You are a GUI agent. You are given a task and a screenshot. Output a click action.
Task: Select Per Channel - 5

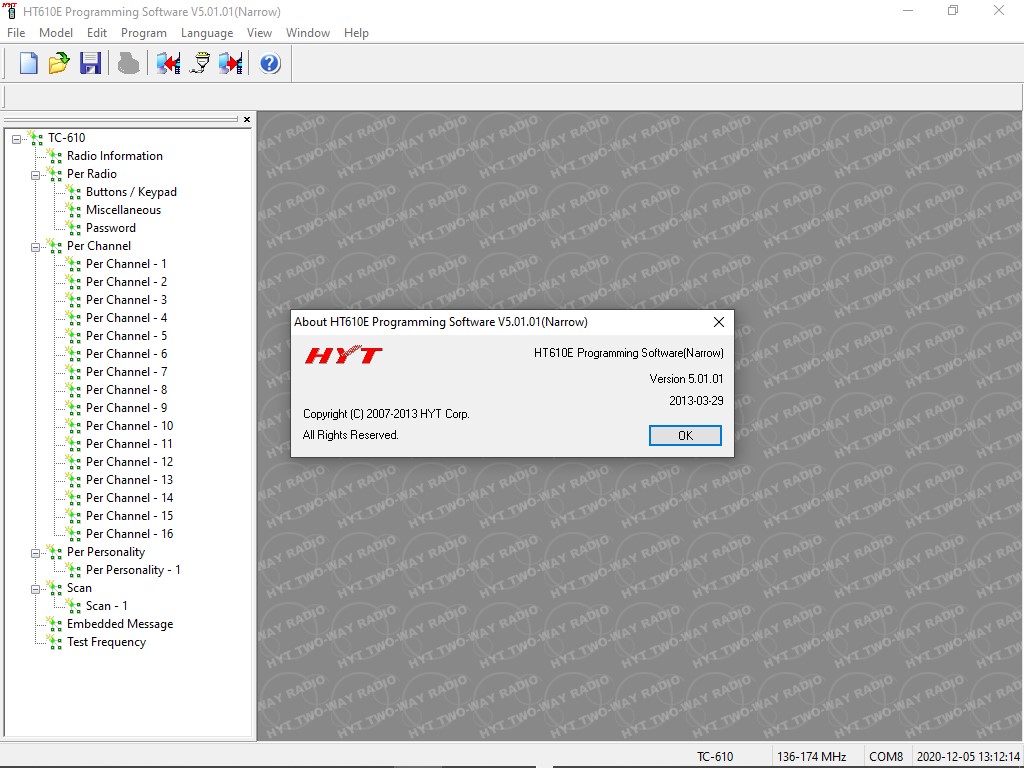pos(127,336)
